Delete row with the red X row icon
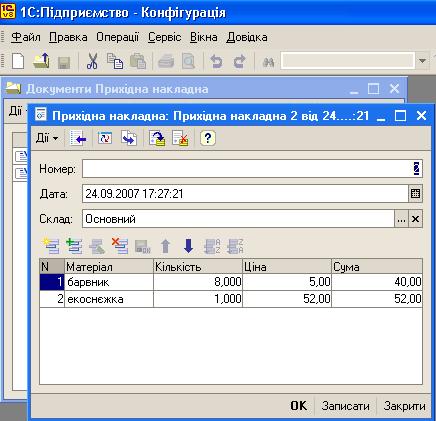The height and width of the screenshot is (421, 436). pos(120,246)
